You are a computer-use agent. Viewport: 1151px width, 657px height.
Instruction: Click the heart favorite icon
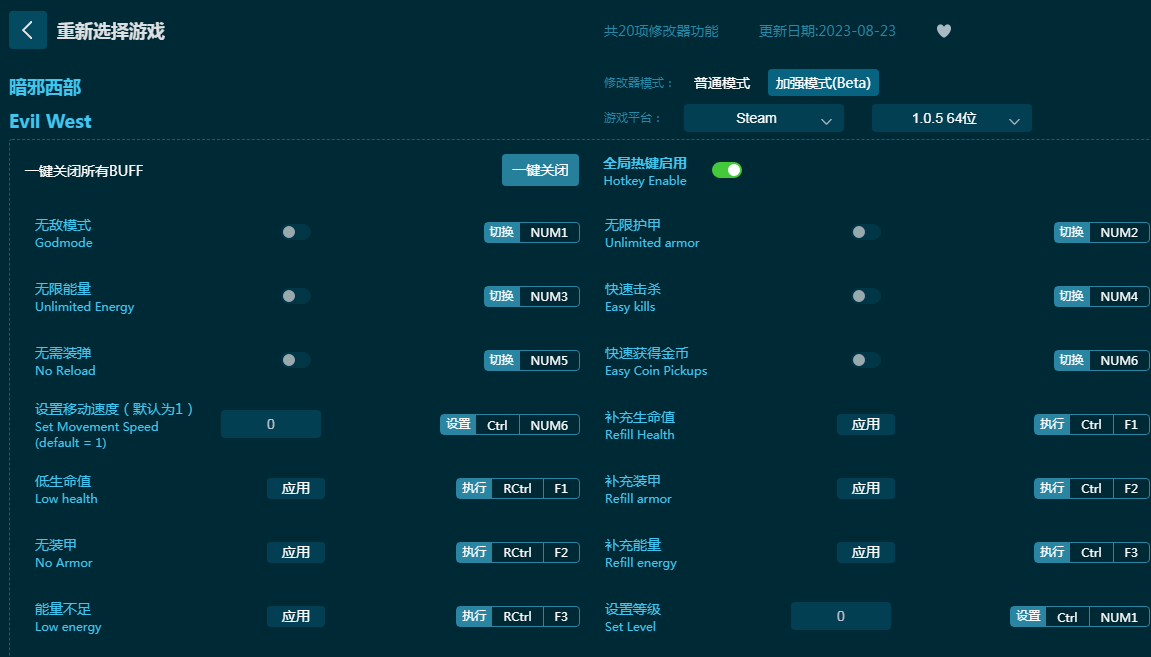pos(944,31)
